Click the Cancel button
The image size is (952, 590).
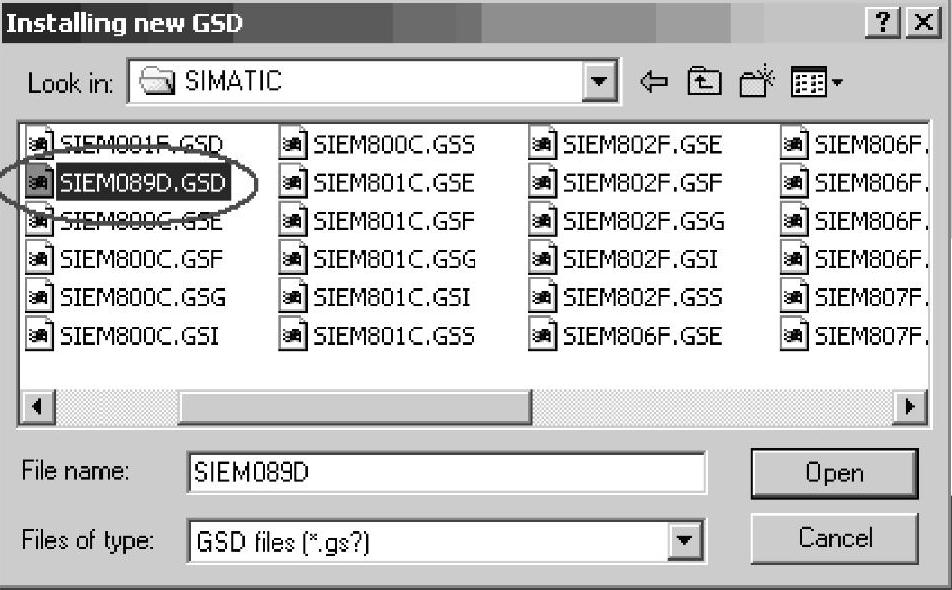(834, 538)
